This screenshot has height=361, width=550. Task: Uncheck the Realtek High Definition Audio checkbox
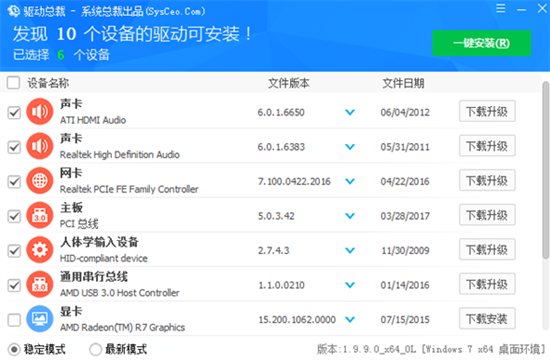(14, 147)
